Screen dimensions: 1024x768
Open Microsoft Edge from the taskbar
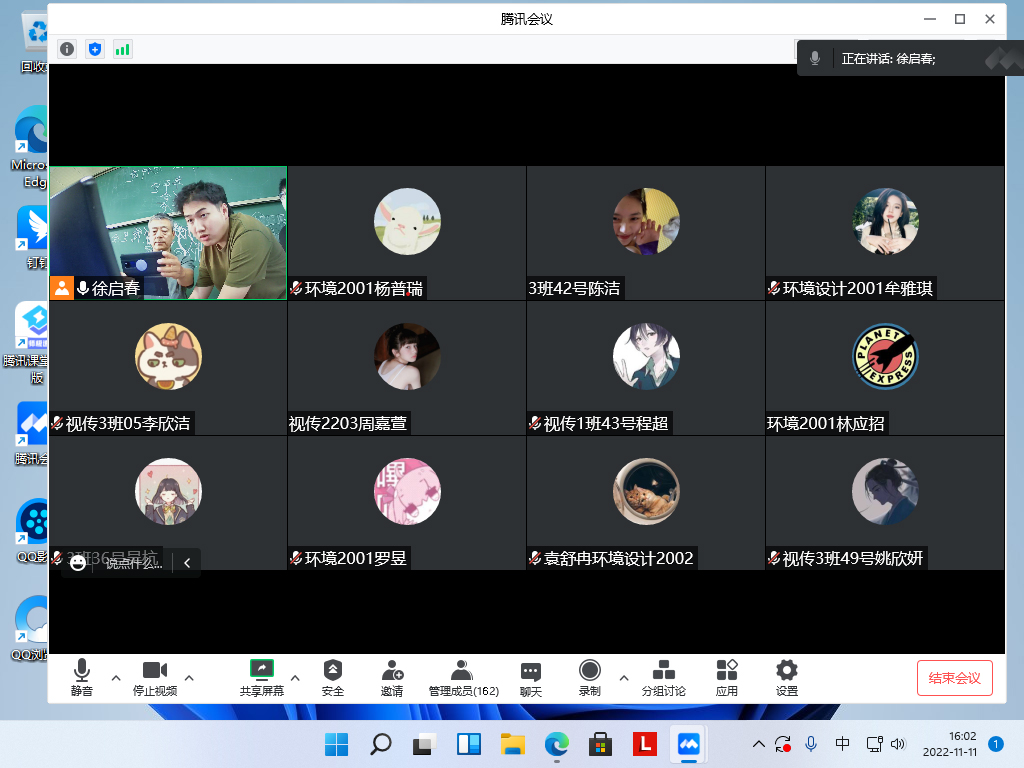[x=556, y=744]
